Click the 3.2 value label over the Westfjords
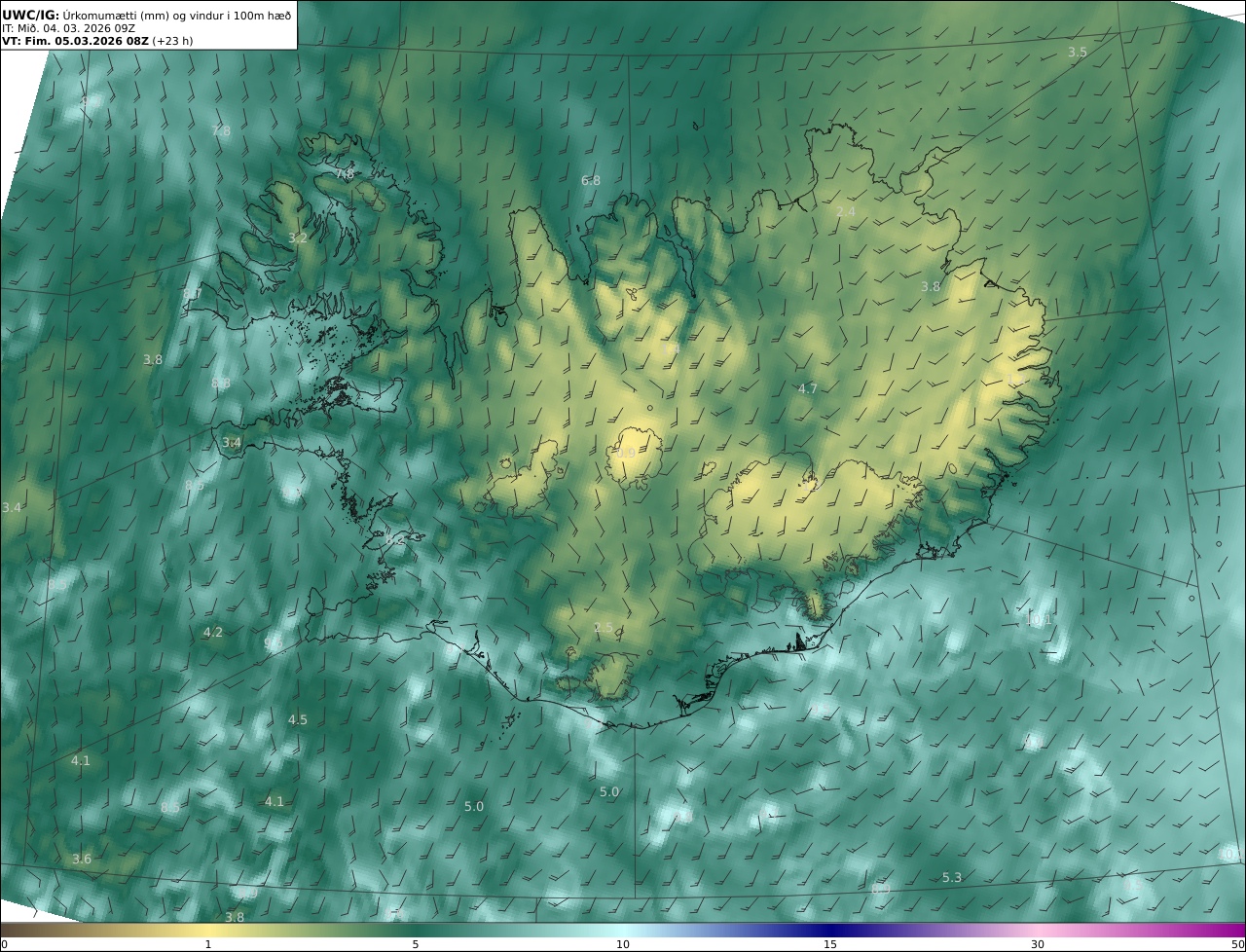 (298, 238)
